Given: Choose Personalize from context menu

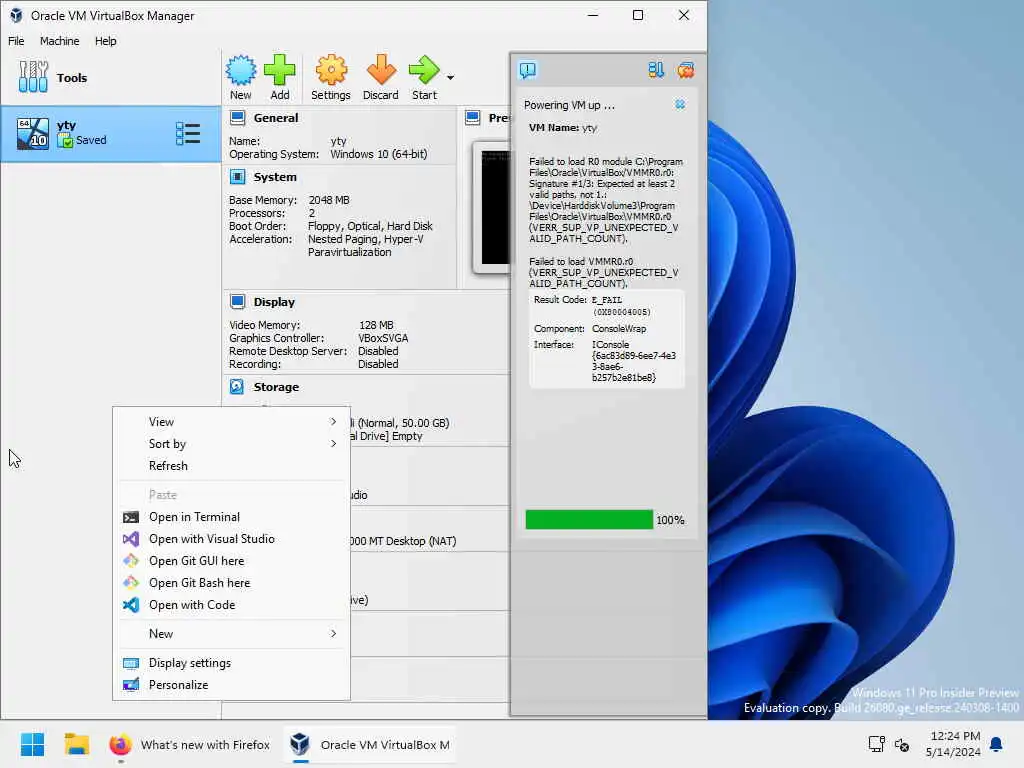Looking at the screenshot, I should [231, 684].
